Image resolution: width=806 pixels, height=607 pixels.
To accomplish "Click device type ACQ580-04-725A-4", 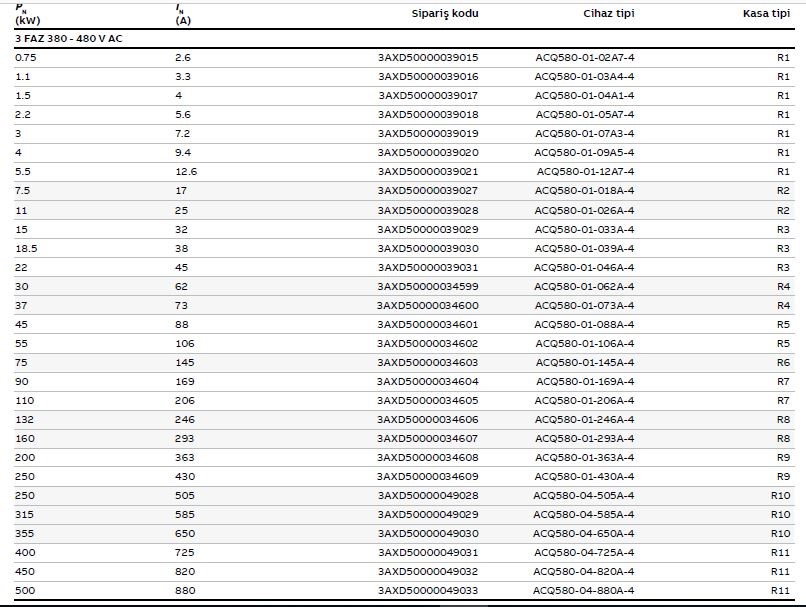I will click(584, 553).
